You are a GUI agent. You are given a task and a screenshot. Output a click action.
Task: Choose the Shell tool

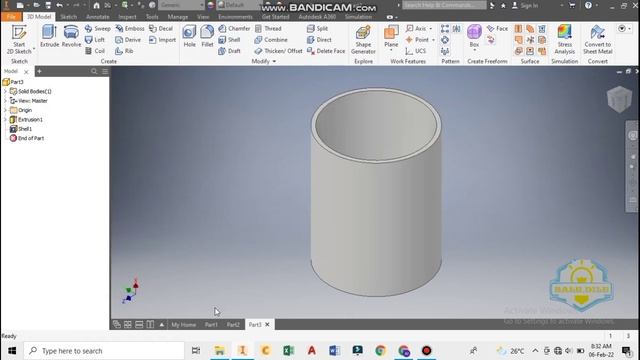[229, 40]
